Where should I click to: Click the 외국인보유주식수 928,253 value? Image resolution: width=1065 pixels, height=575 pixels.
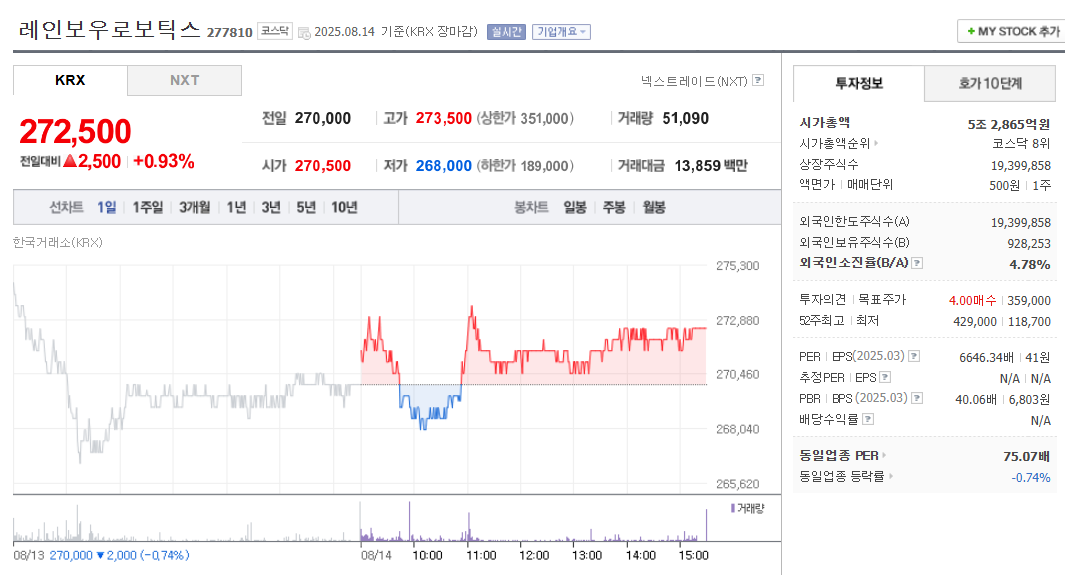pos(1028,243)
